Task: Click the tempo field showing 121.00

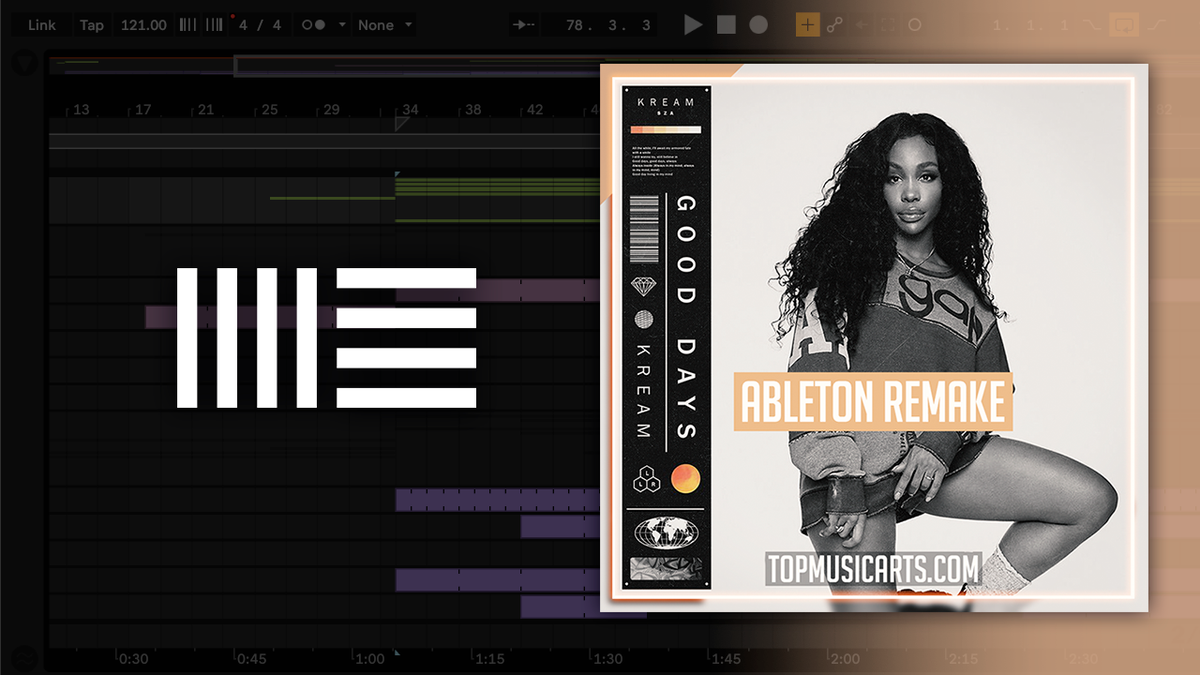Action: [143, 25]
